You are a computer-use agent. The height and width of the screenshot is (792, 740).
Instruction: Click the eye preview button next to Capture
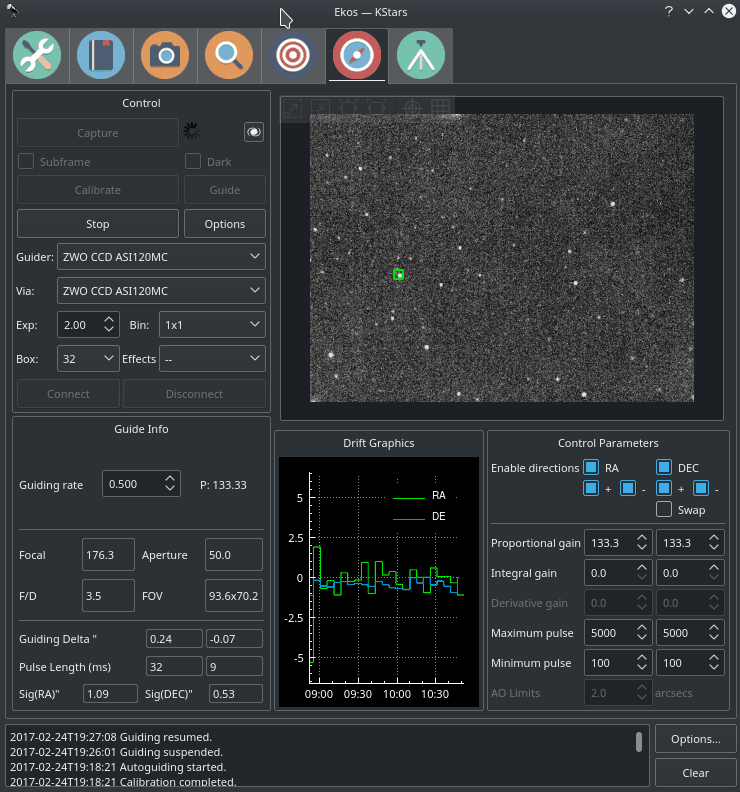(254, 132)
